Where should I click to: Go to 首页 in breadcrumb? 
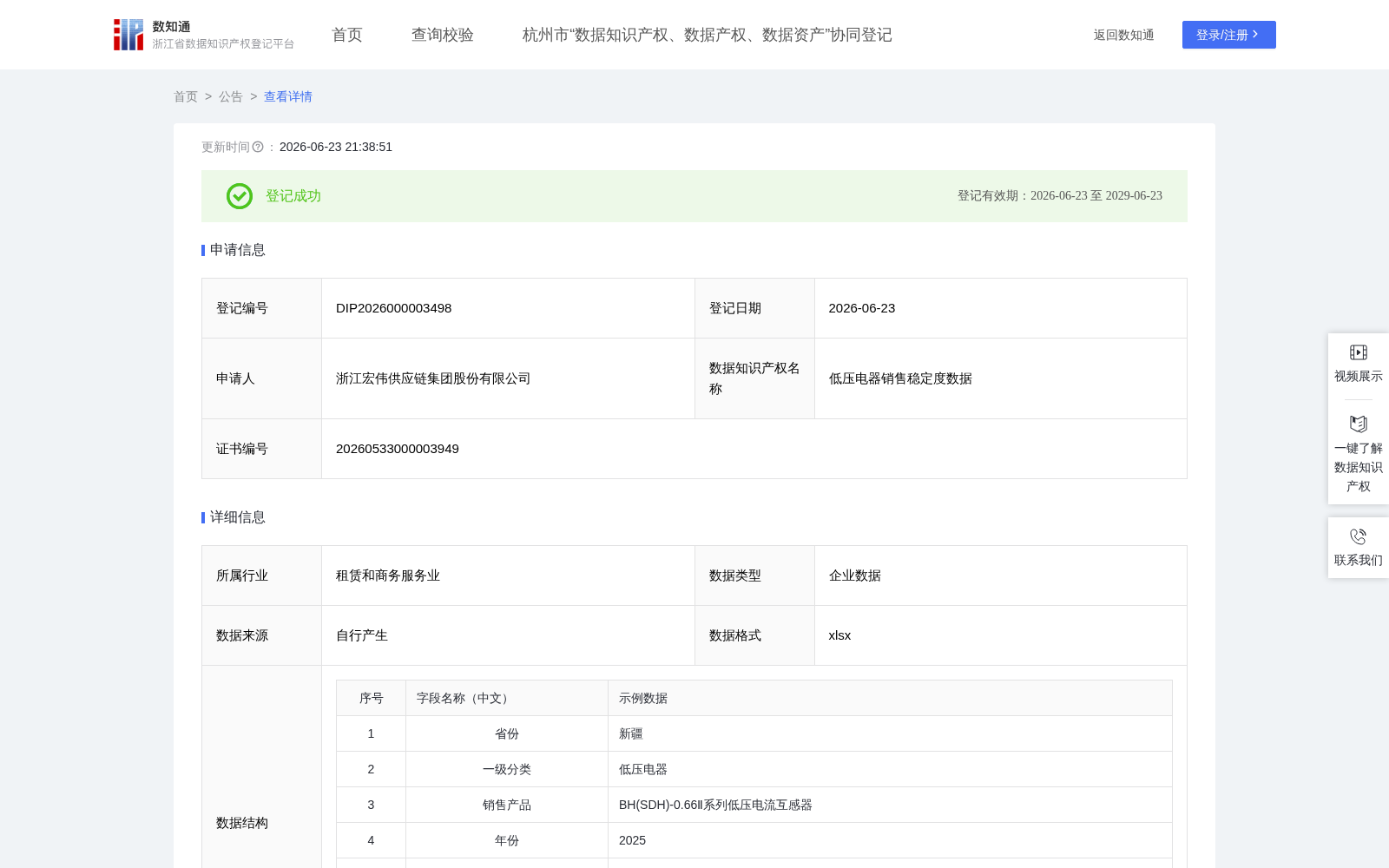[x=186, y=96]
